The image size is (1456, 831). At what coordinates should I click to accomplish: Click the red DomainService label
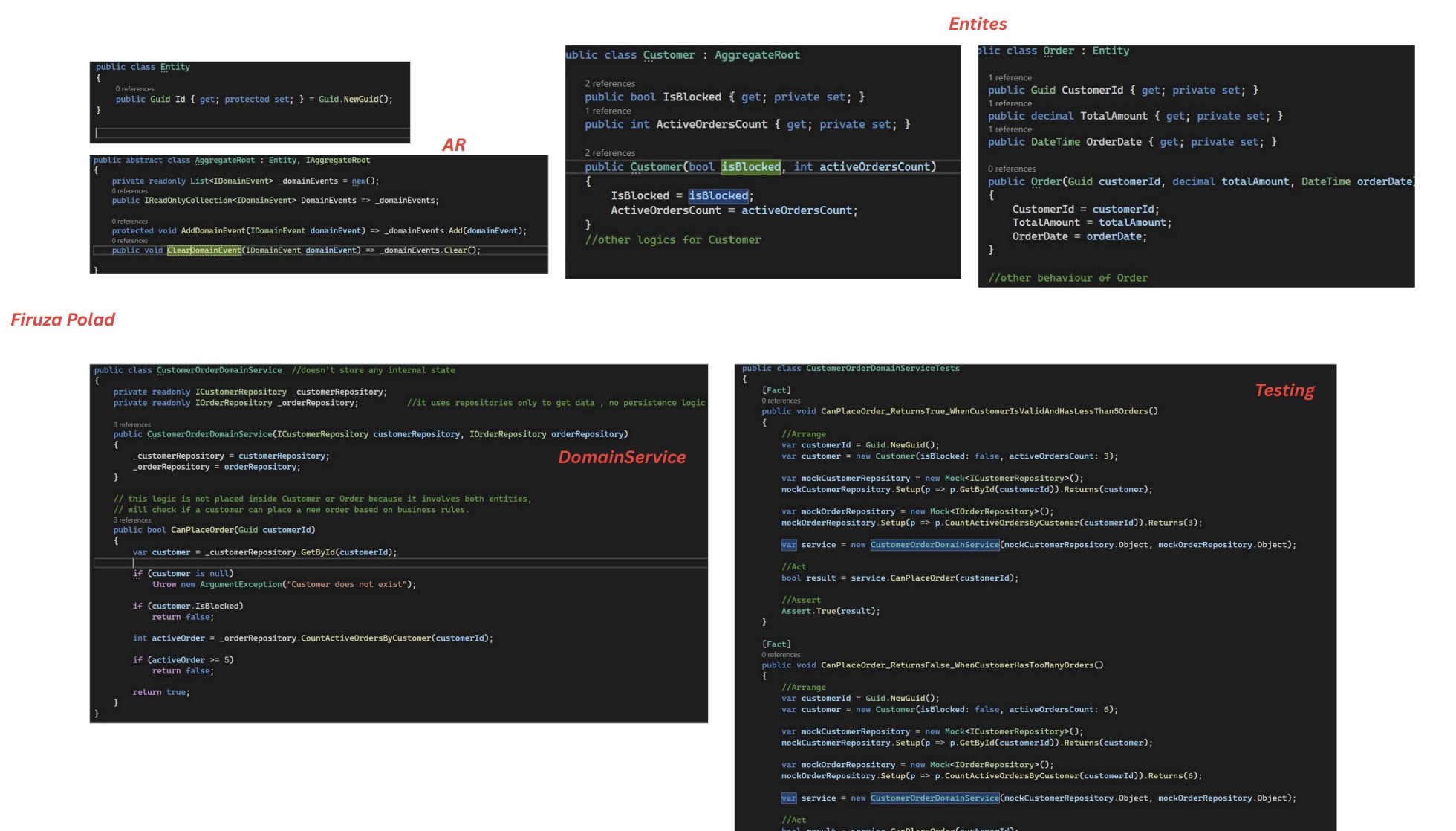[x=621, y=457]
